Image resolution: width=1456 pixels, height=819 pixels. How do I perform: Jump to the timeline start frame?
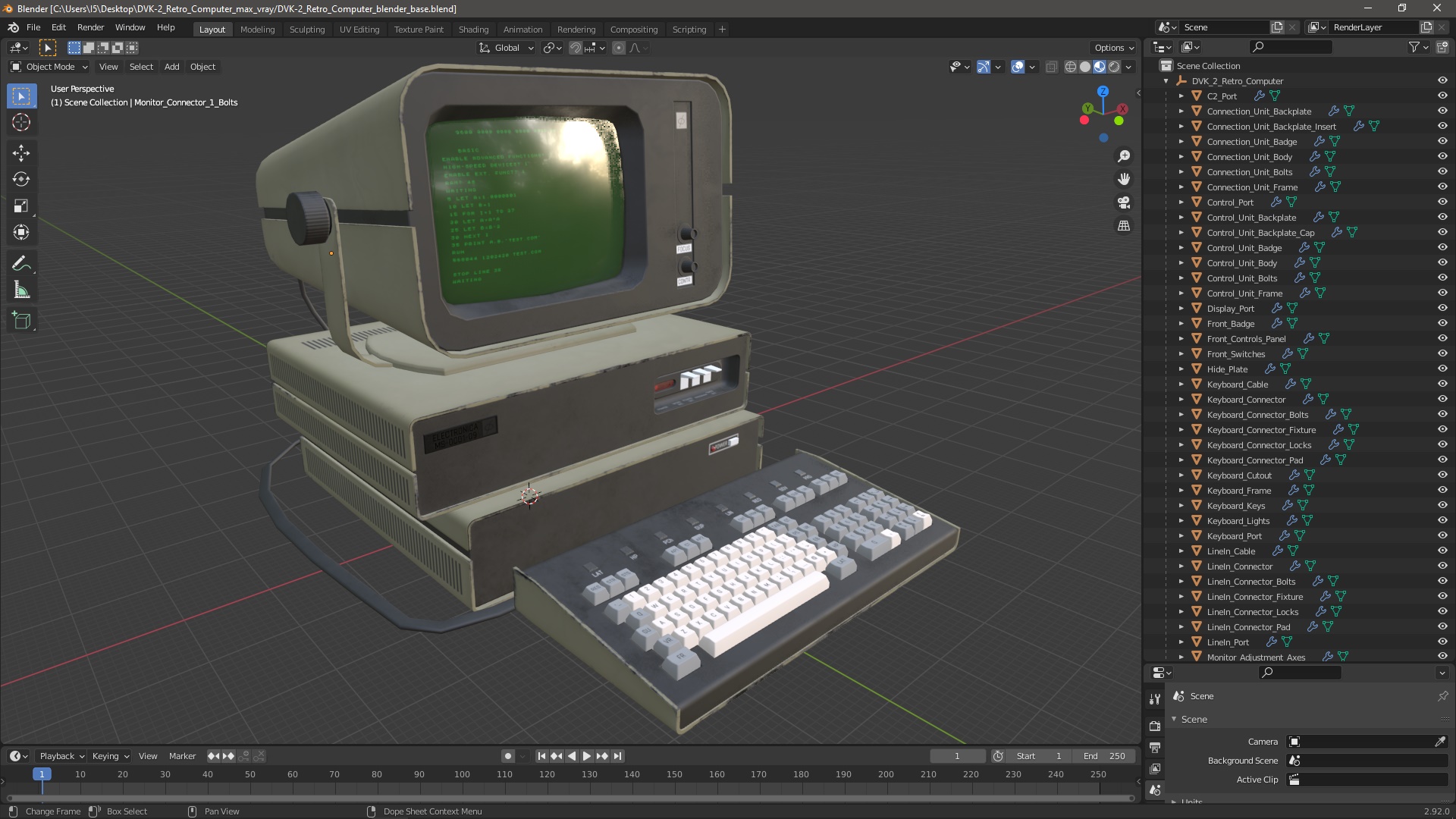click(541, 756)
